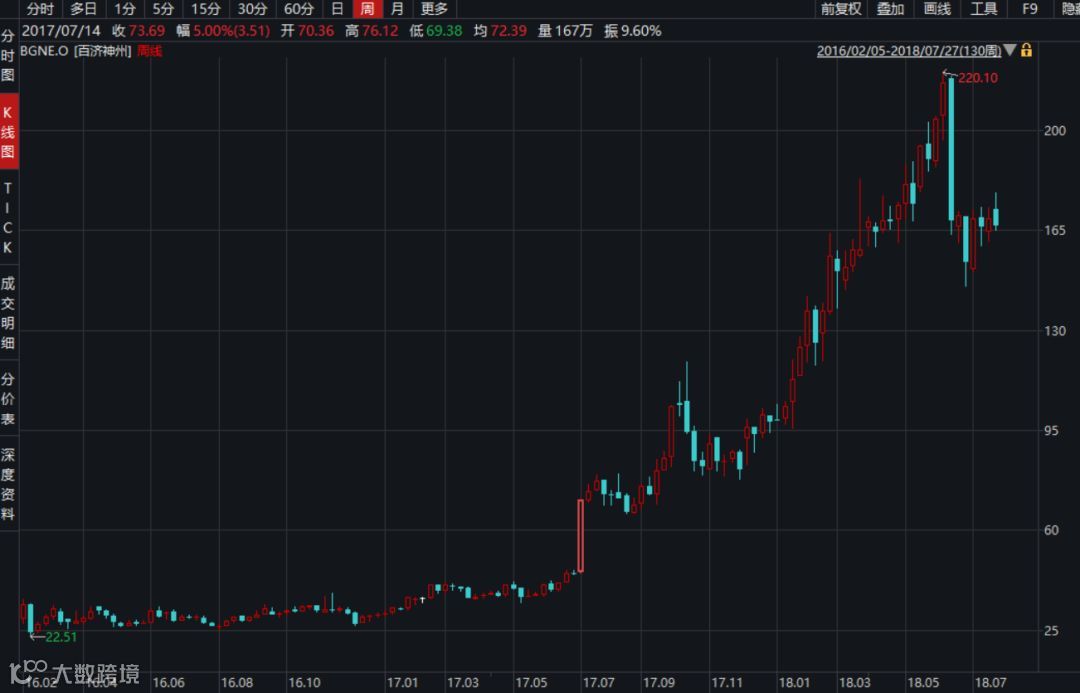Click the 220.10 high price marker
Image resolution: width=1080 pixels, height=693 pixels.
(x=977, y=78)
